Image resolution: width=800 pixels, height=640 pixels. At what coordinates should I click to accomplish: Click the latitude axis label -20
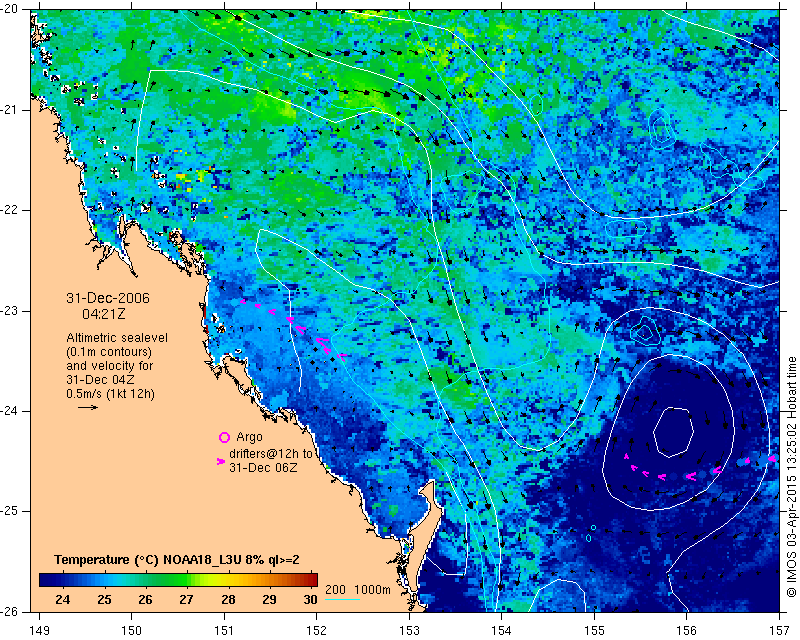tap(10, 10)
